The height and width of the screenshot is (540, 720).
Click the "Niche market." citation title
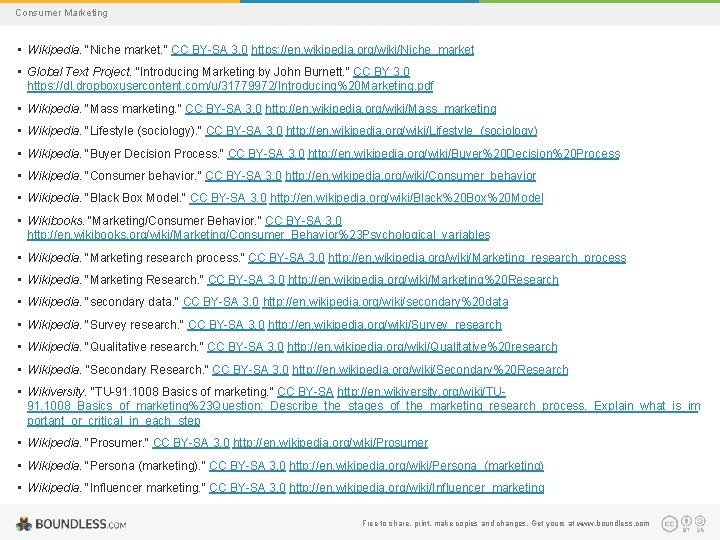click(126, 50)
